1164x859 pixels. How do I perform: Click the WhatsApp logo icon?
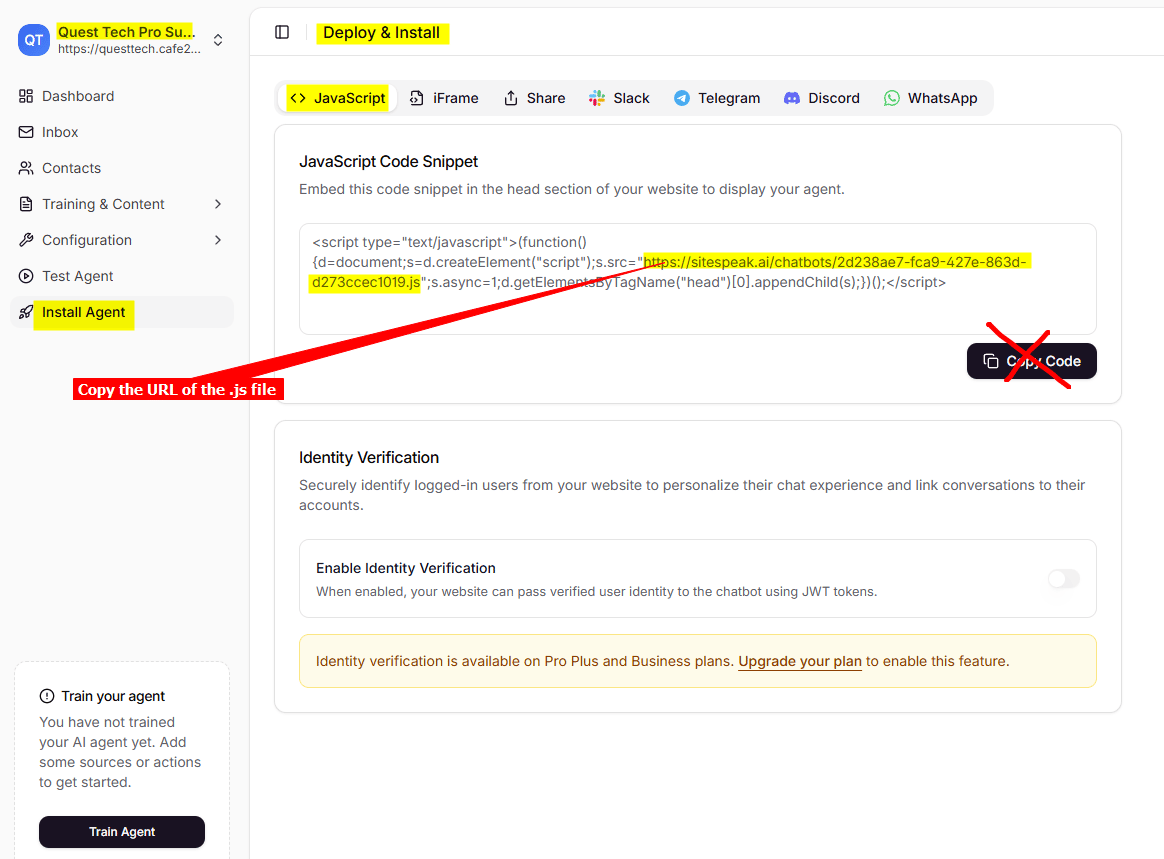click(892, 98)
